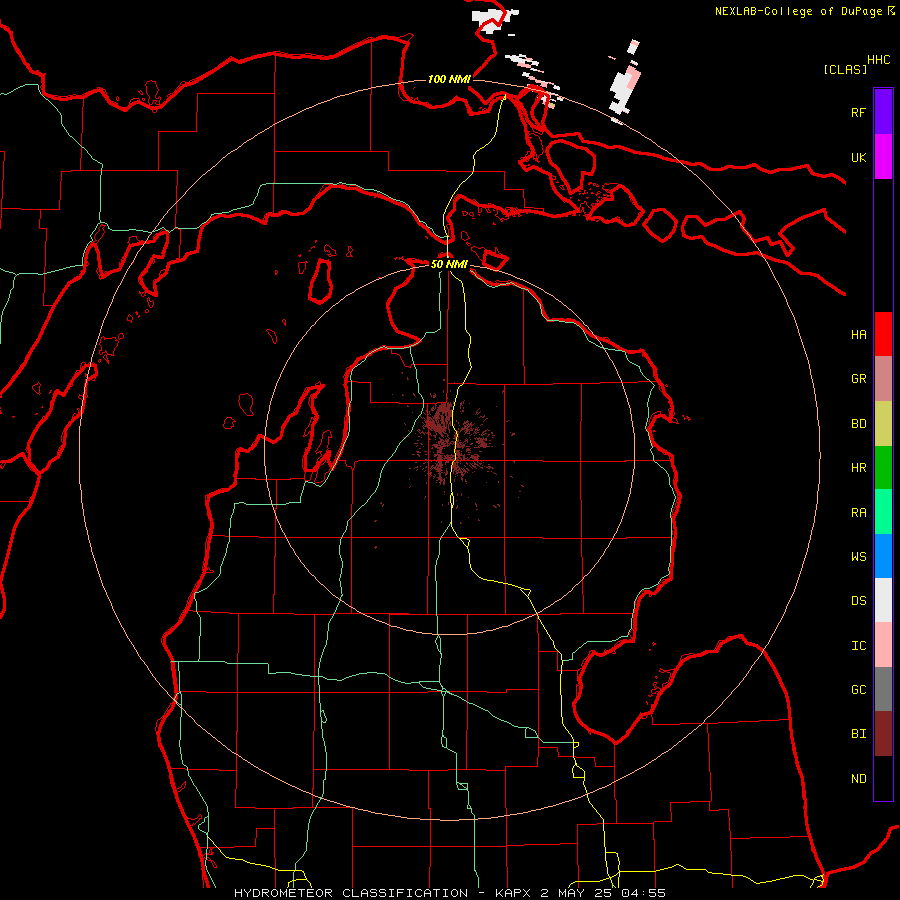
Task: Click the "RF" legend label
Action: click(x=859, y=113)
